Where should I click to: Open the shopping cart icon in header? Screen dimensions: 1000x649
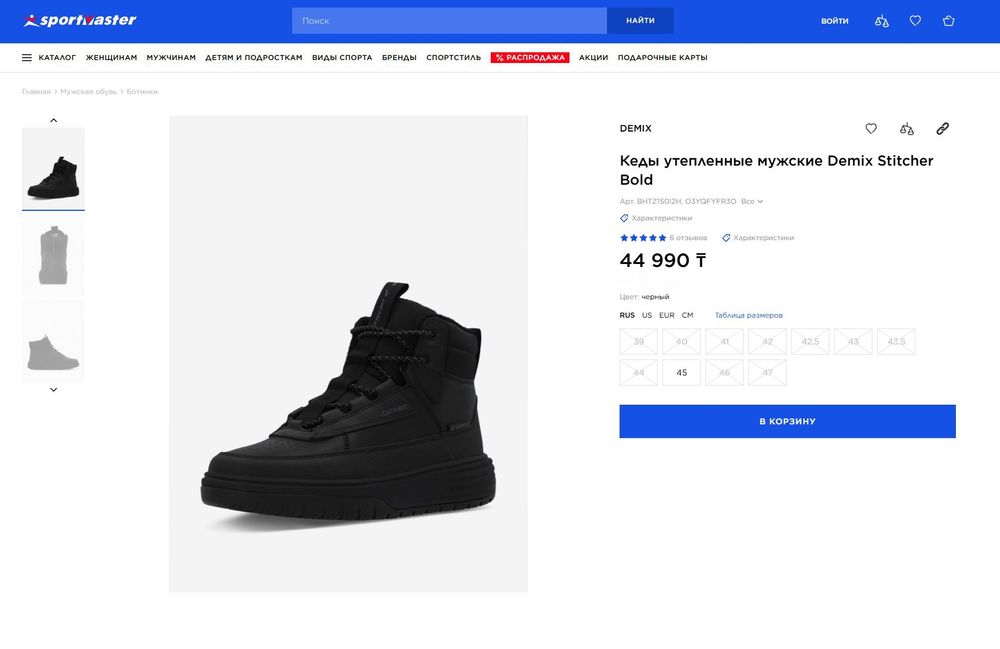[948, 21]
